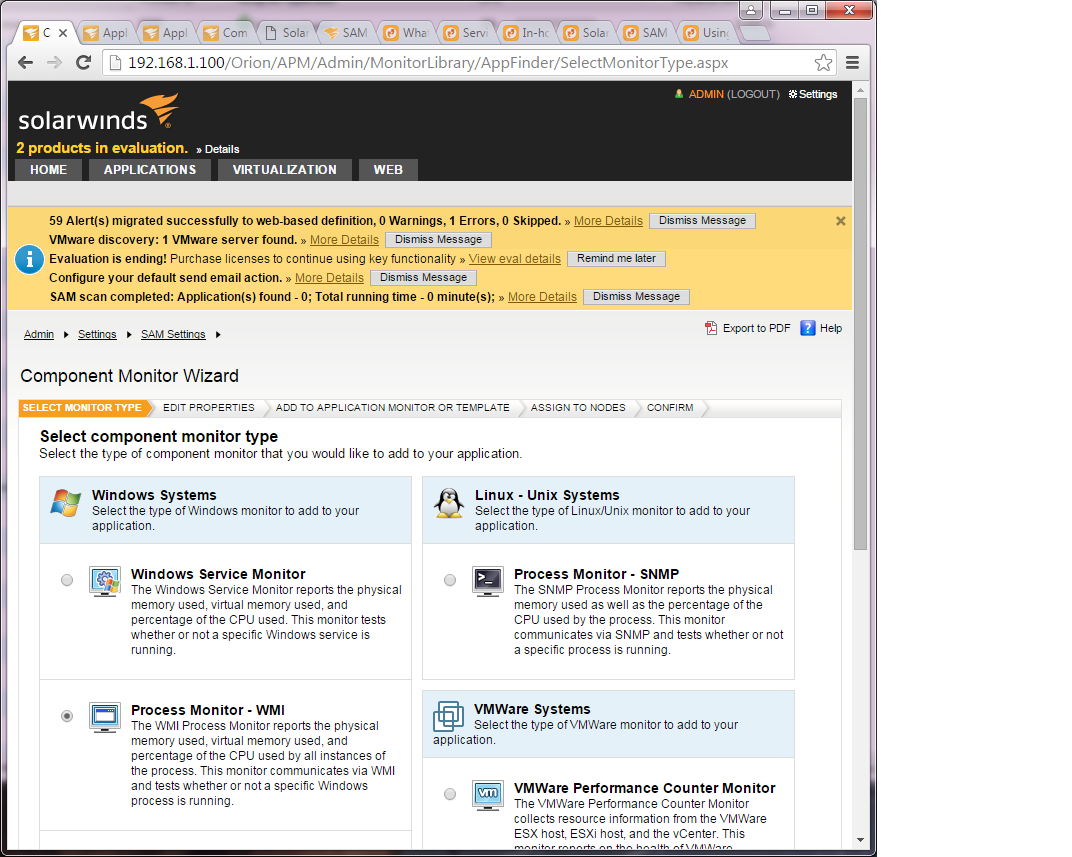Click the Process Monitor - SNMP terminal icon

487,582
